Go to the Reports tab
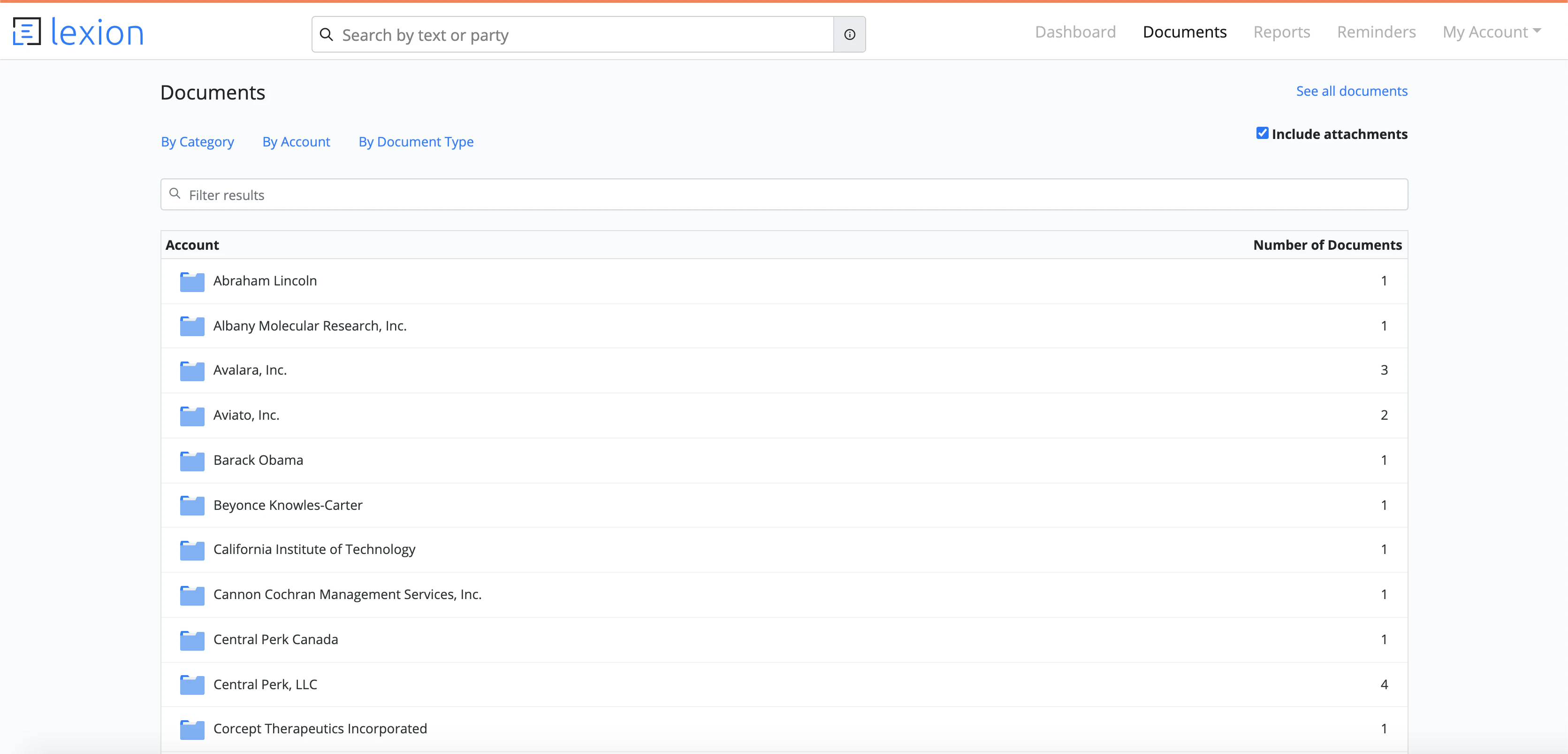This screenshot has width=1568, height=754. (1281, 31)
